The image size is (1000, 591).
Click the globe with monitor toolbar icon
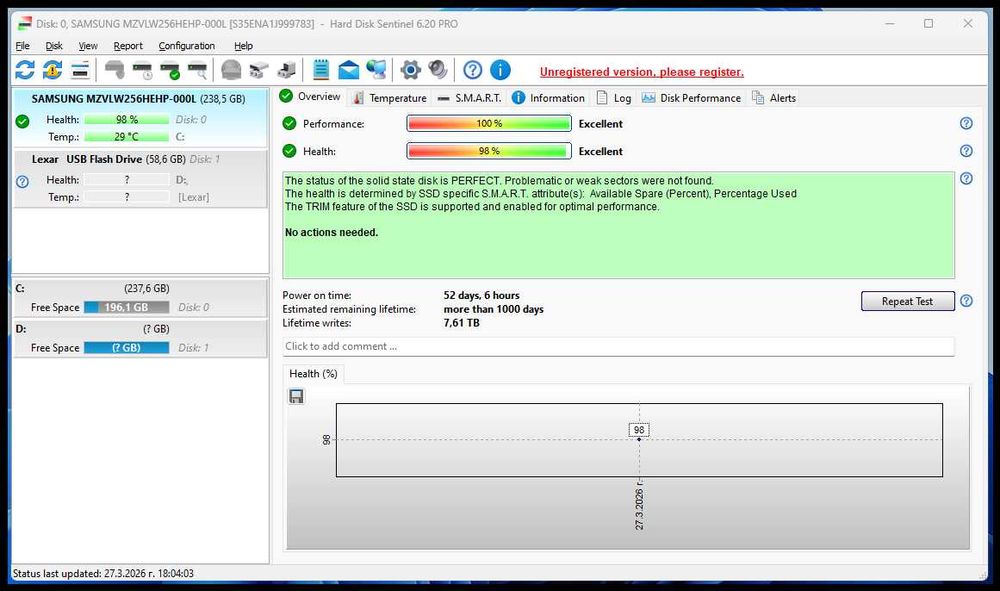376,70
